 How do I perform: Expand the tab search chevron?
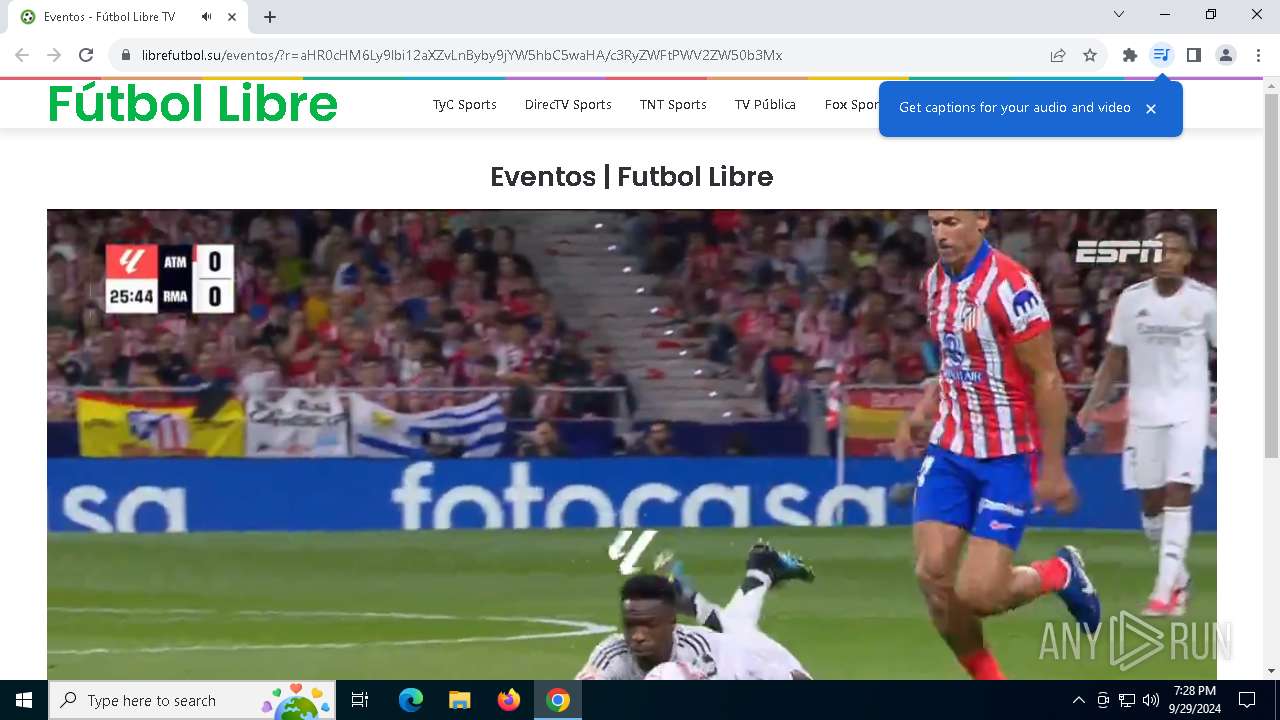pyautogui.click(x=1119, y=14)
